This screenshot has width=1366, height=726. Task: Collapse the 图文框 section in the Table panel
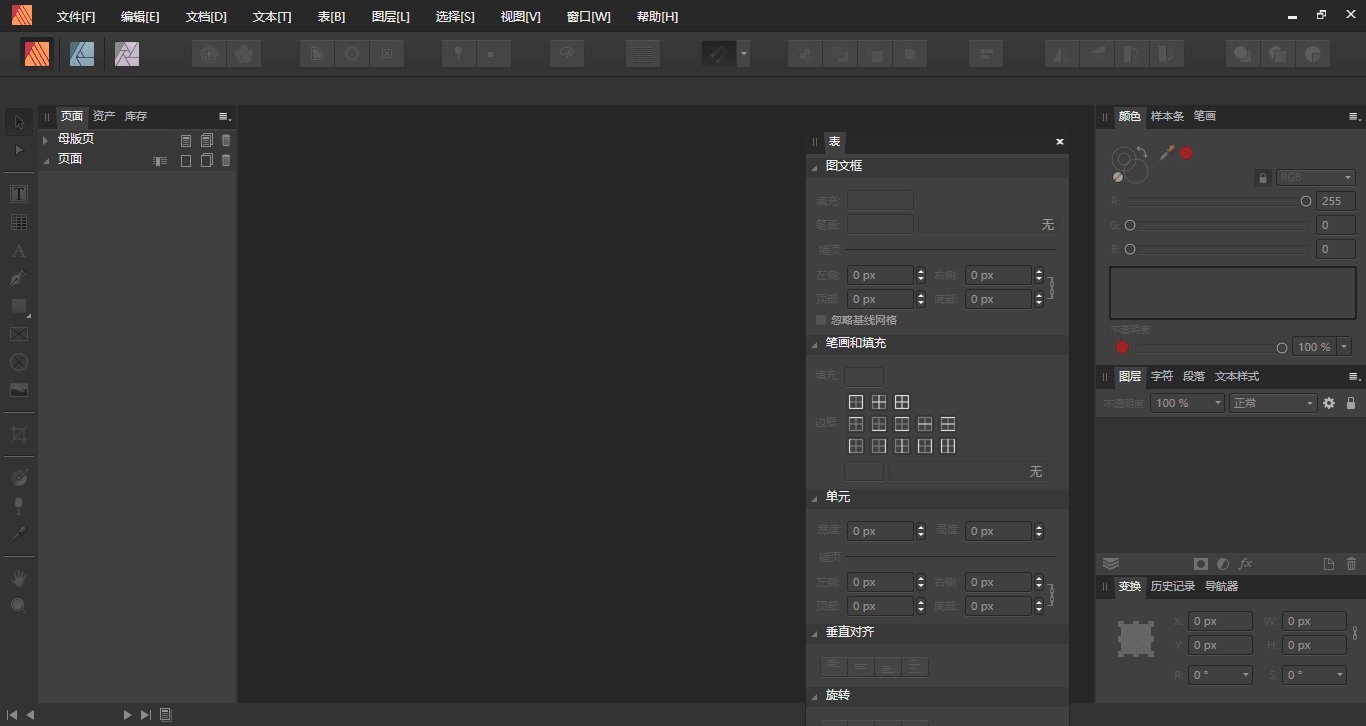815,166
